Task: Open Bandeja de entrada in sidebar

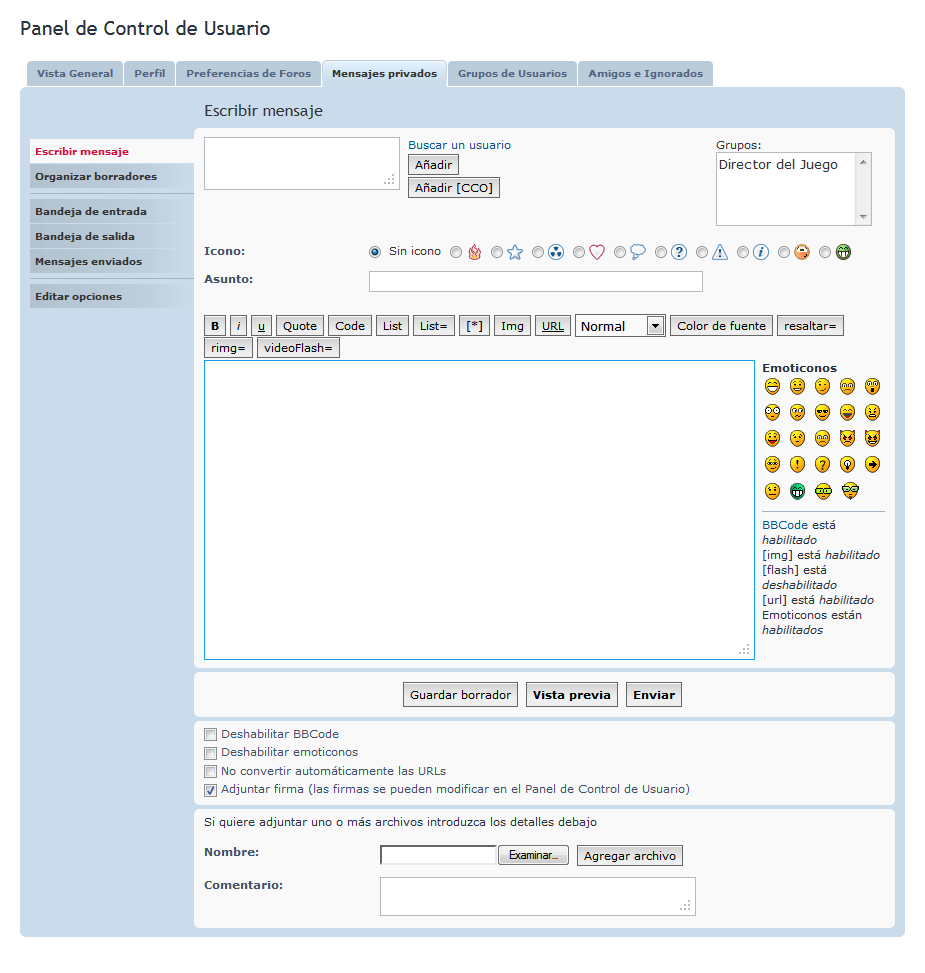Action: pos(91,212)
